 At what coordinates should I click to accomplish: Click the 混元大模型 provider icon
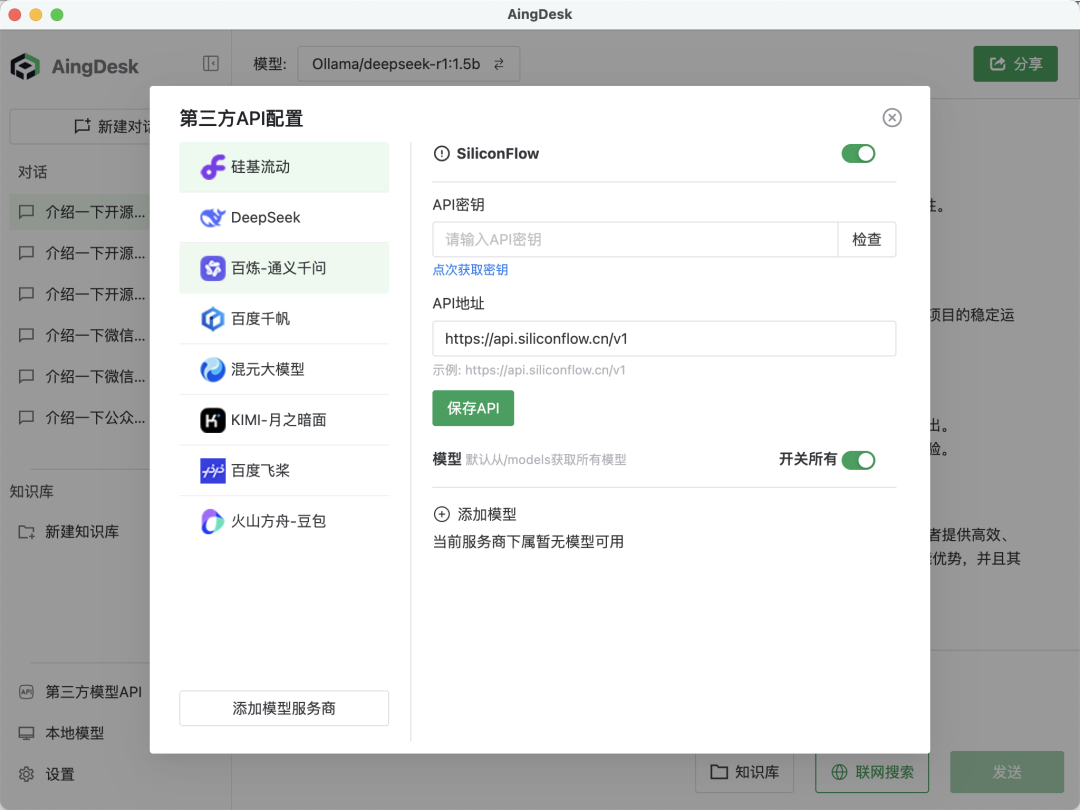213,370
